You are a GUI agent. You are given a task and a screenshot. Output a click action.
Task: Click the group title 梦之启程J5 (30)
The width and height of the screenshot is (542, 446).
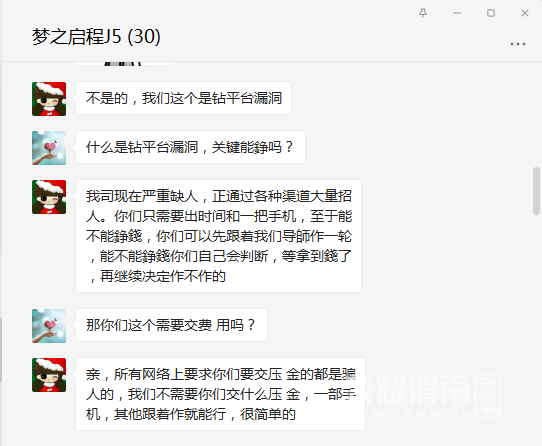(96, 37)
